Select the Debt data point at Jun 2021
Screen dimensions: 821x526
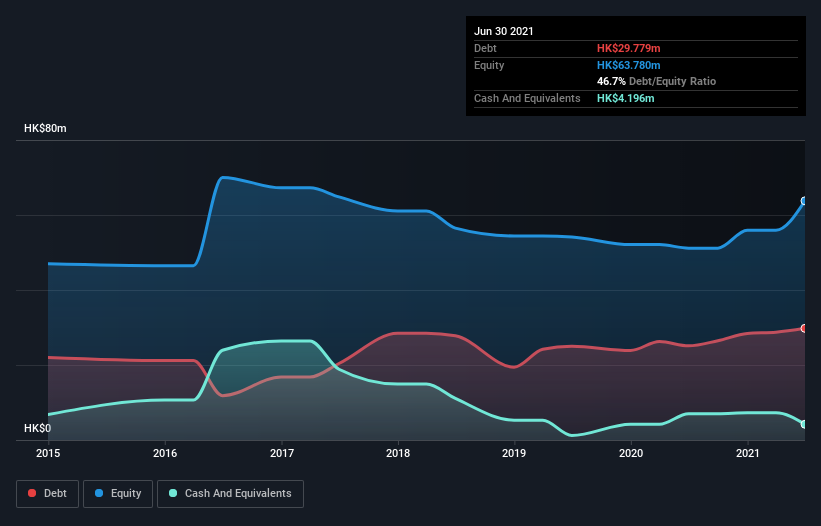tap(804, 329)
